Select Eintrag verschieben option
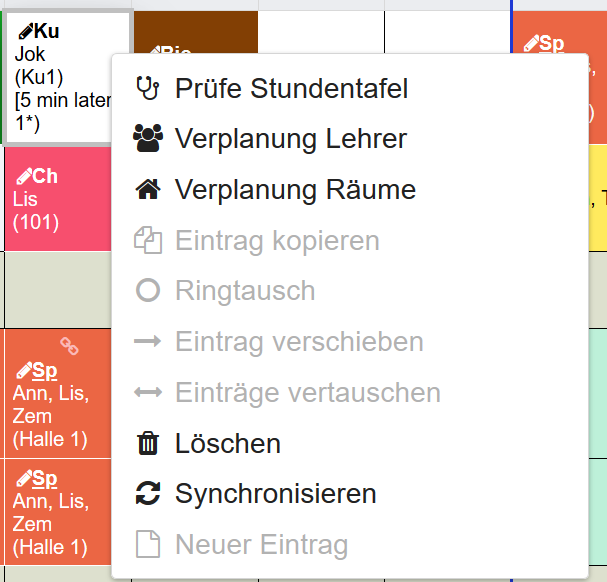Viewport: 607px width, 582px height. 299,342
